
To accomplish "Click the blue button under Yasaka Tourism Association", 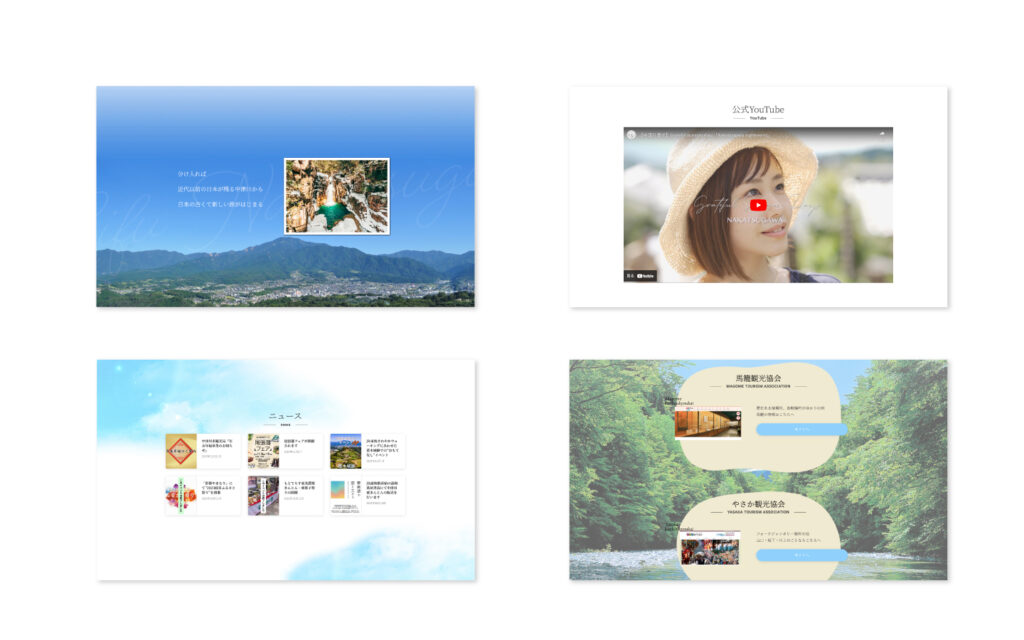I will [801, 555].
